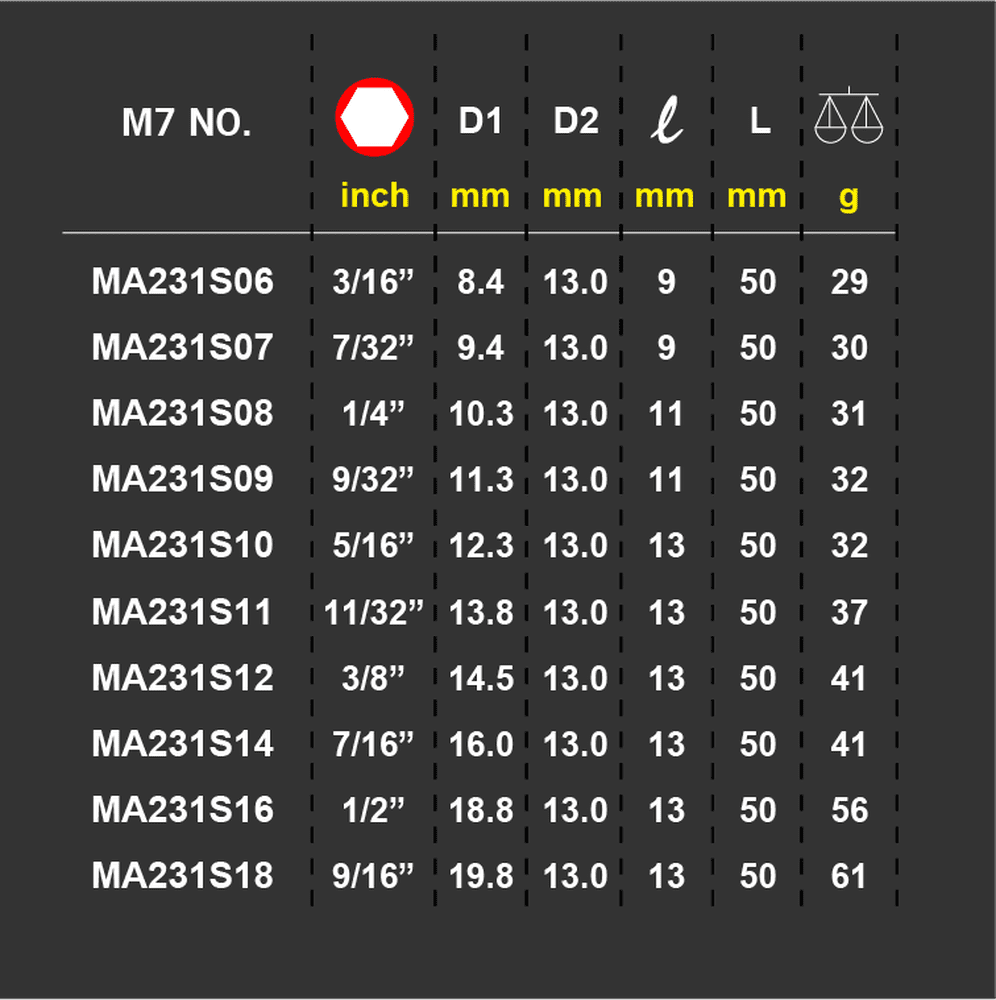Click weight 61 in MA231S18 row
Image resolution: width=996 pixels, height=1000 pixels.
(x=848, y=876)
